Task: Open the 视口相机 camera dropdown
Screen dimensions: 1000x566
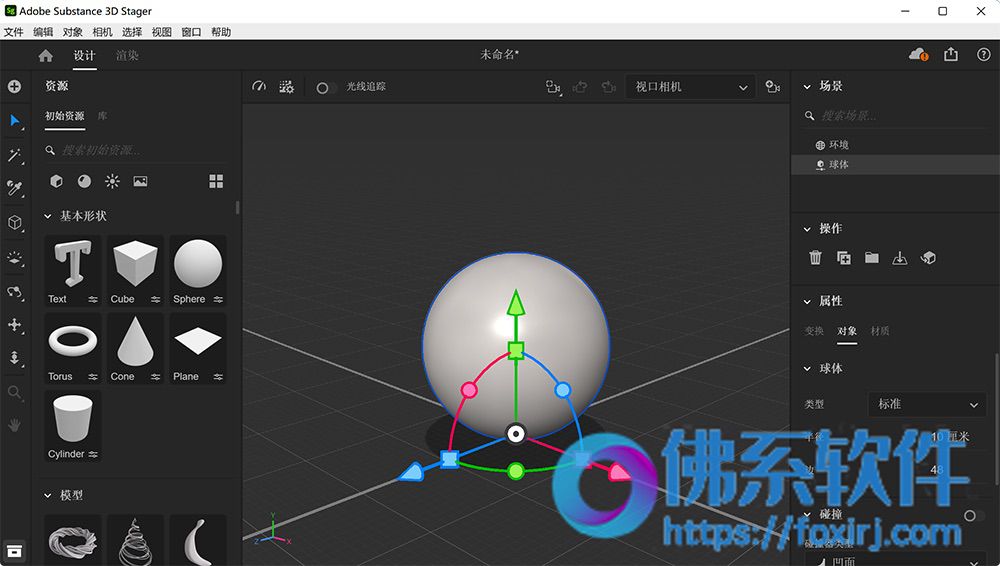Action: (x=690, y=87)
